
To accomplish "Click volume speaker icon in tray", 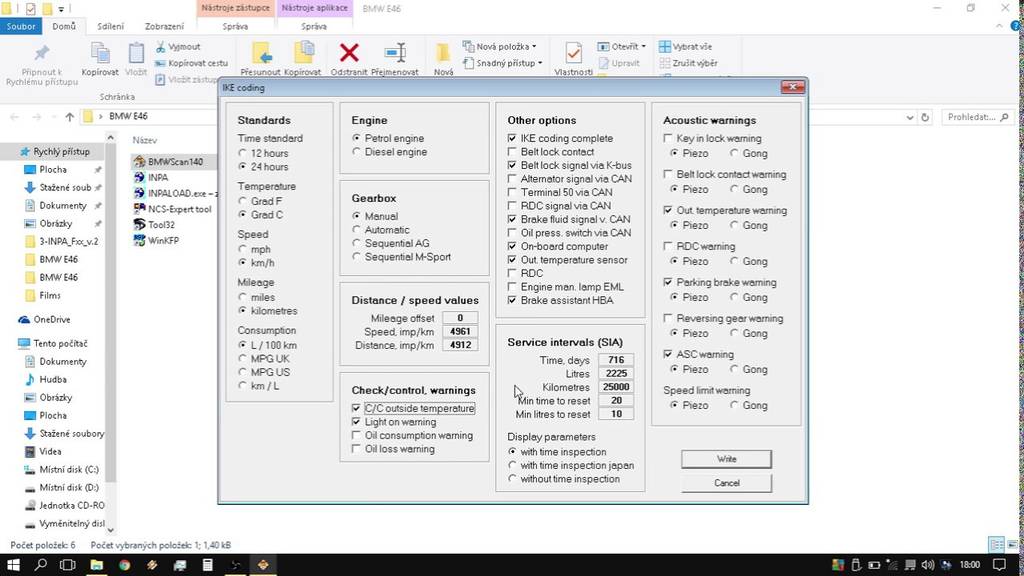I will pos(927,565).
